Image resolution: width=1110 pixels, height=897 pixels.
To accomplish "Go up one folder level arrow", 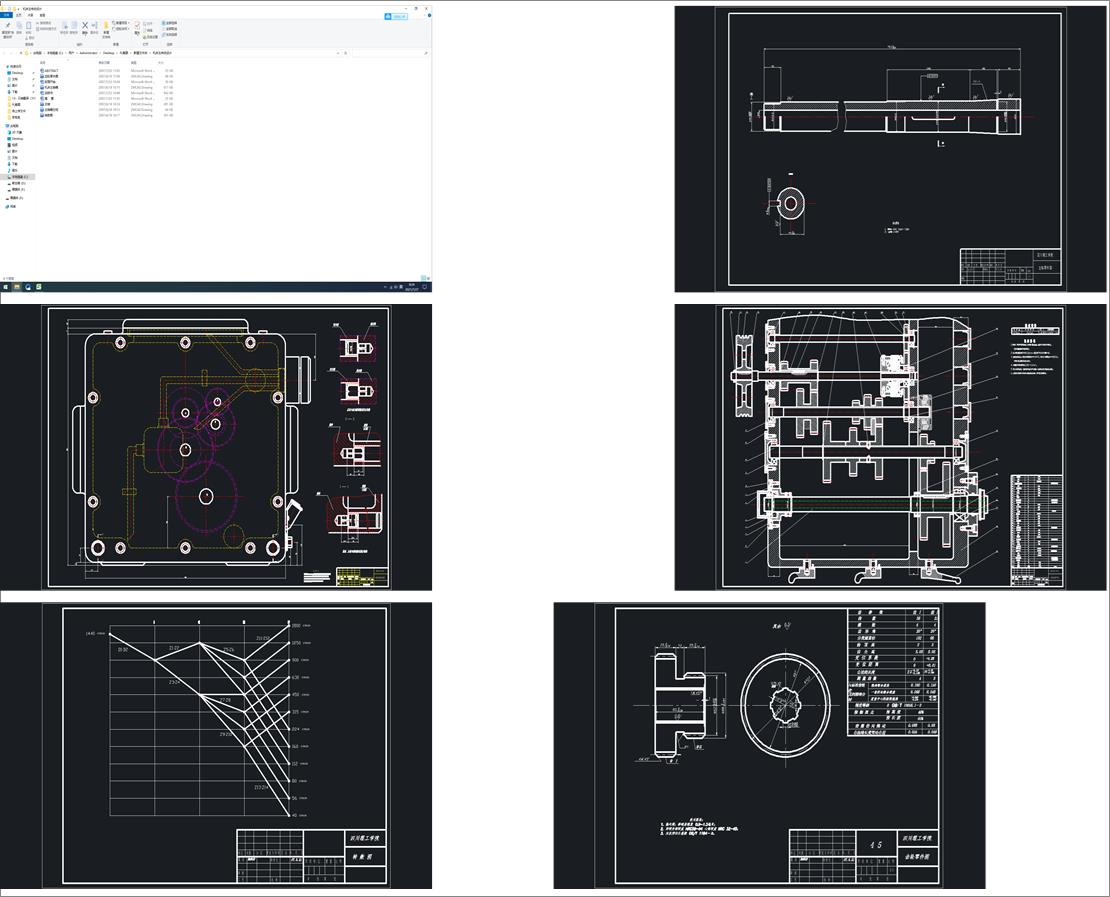I will click(21, 53).
